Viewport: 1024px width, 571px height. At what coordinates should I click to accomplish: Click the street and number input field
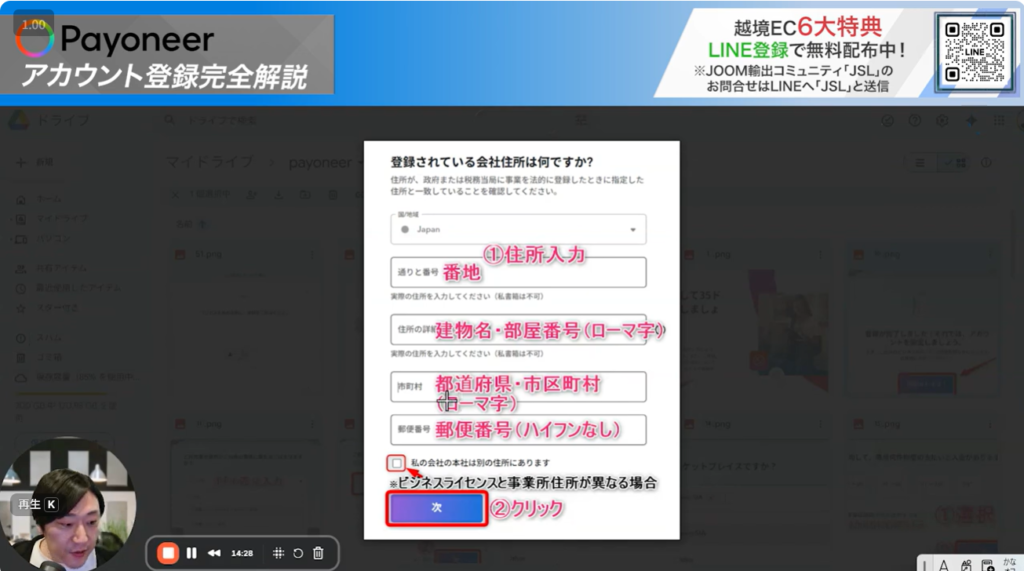pyautogui.click(x=518, y=272)
